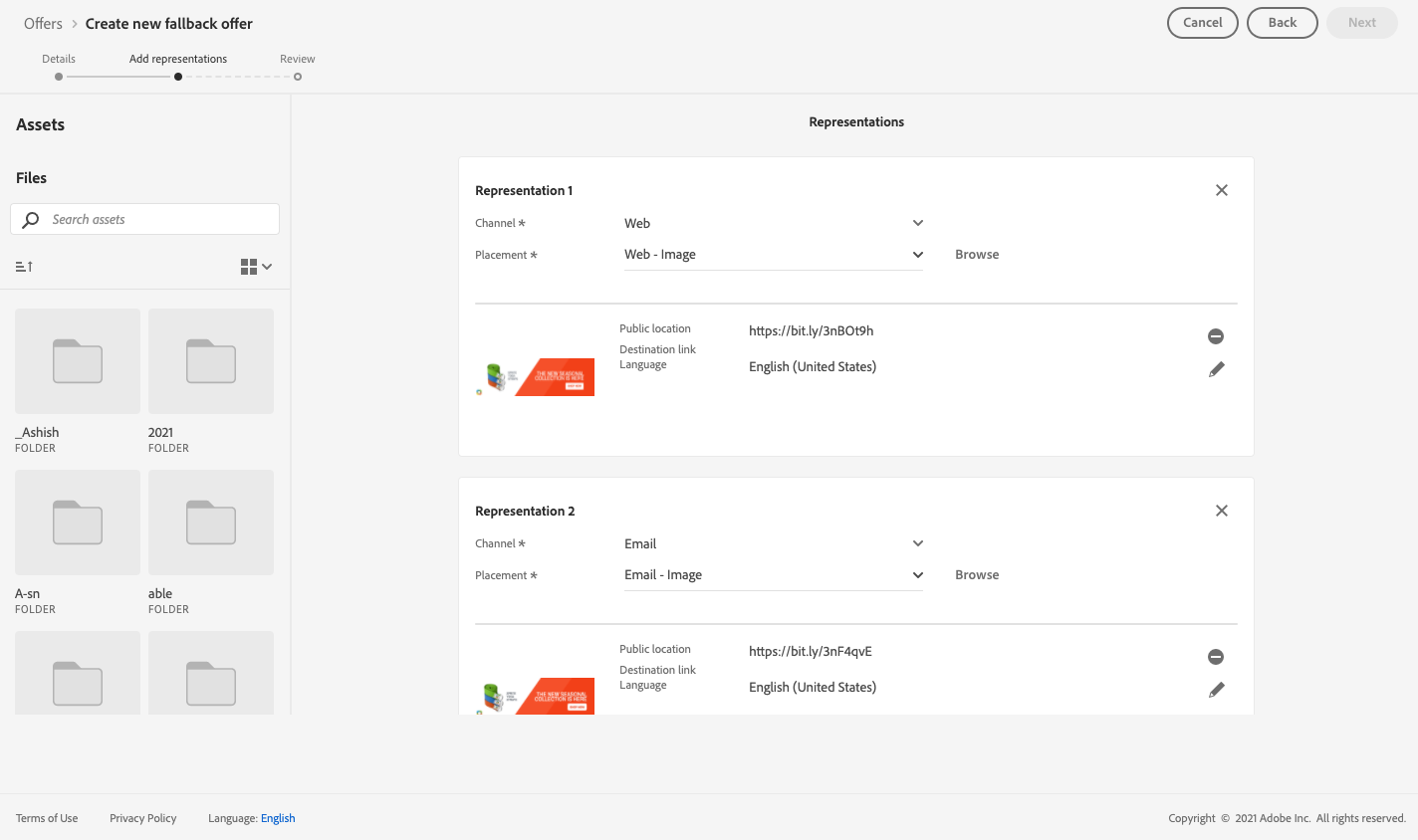The height and width of the screenshot is (840, 1418).
Task: Jump to the Review step
Action: point(298,77)
